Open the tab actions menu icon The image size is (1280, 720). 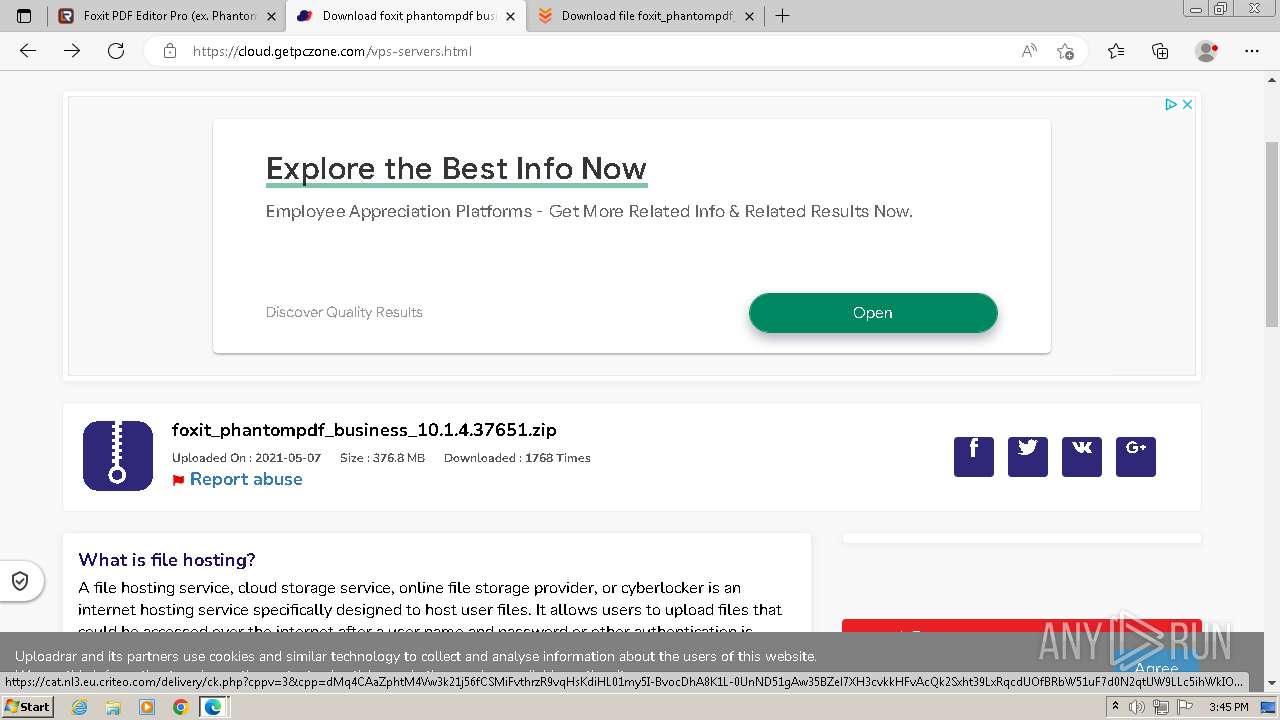pos(24,16)
